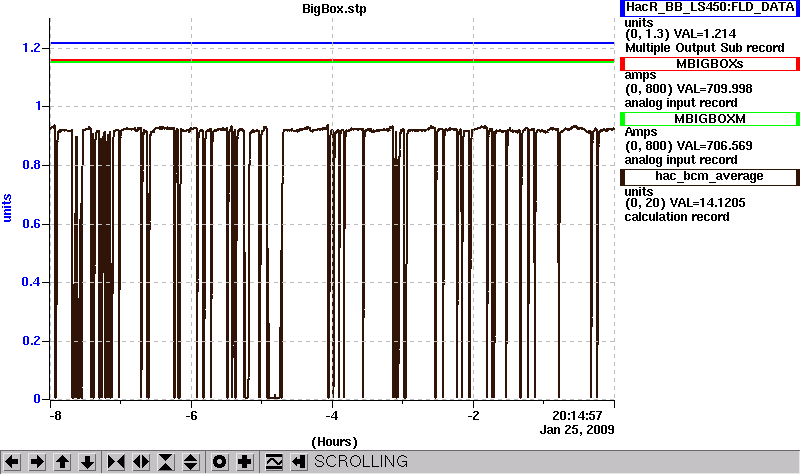Pan the plot right with the right arrow
This screenshot has height=474, width=800.
[37, 462]
